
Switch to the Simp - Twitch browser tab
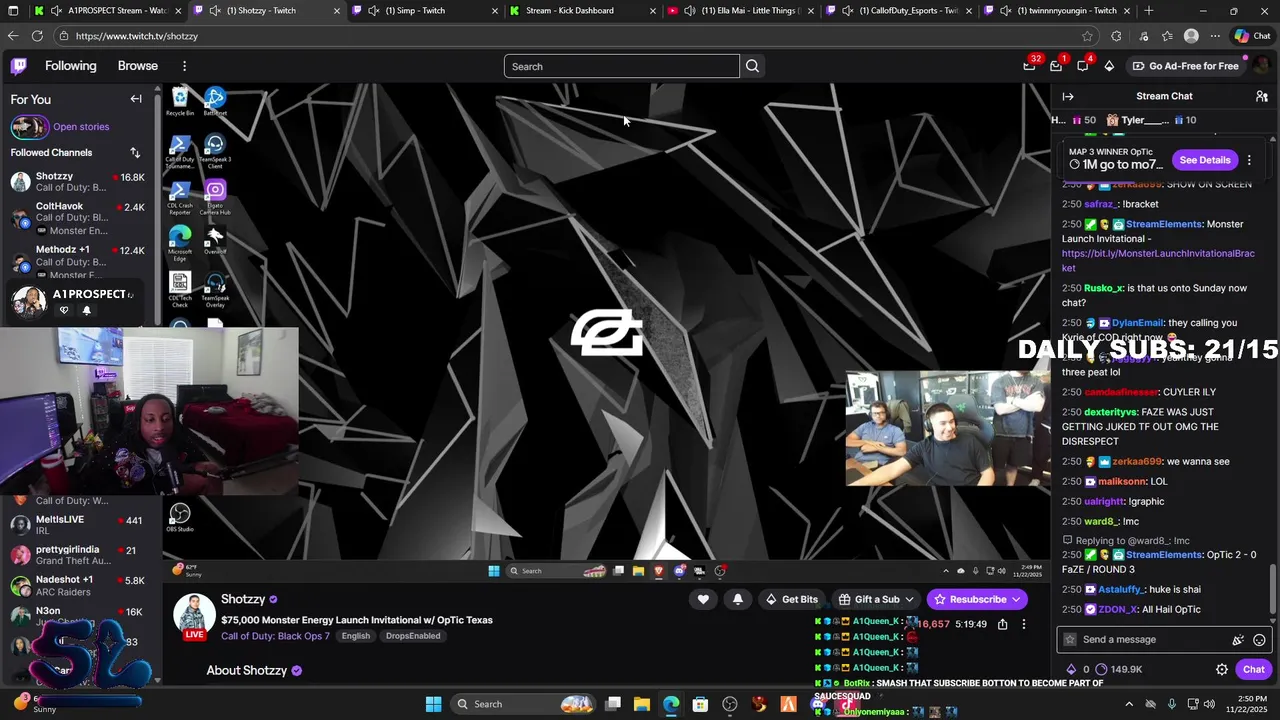coord(425,10)
